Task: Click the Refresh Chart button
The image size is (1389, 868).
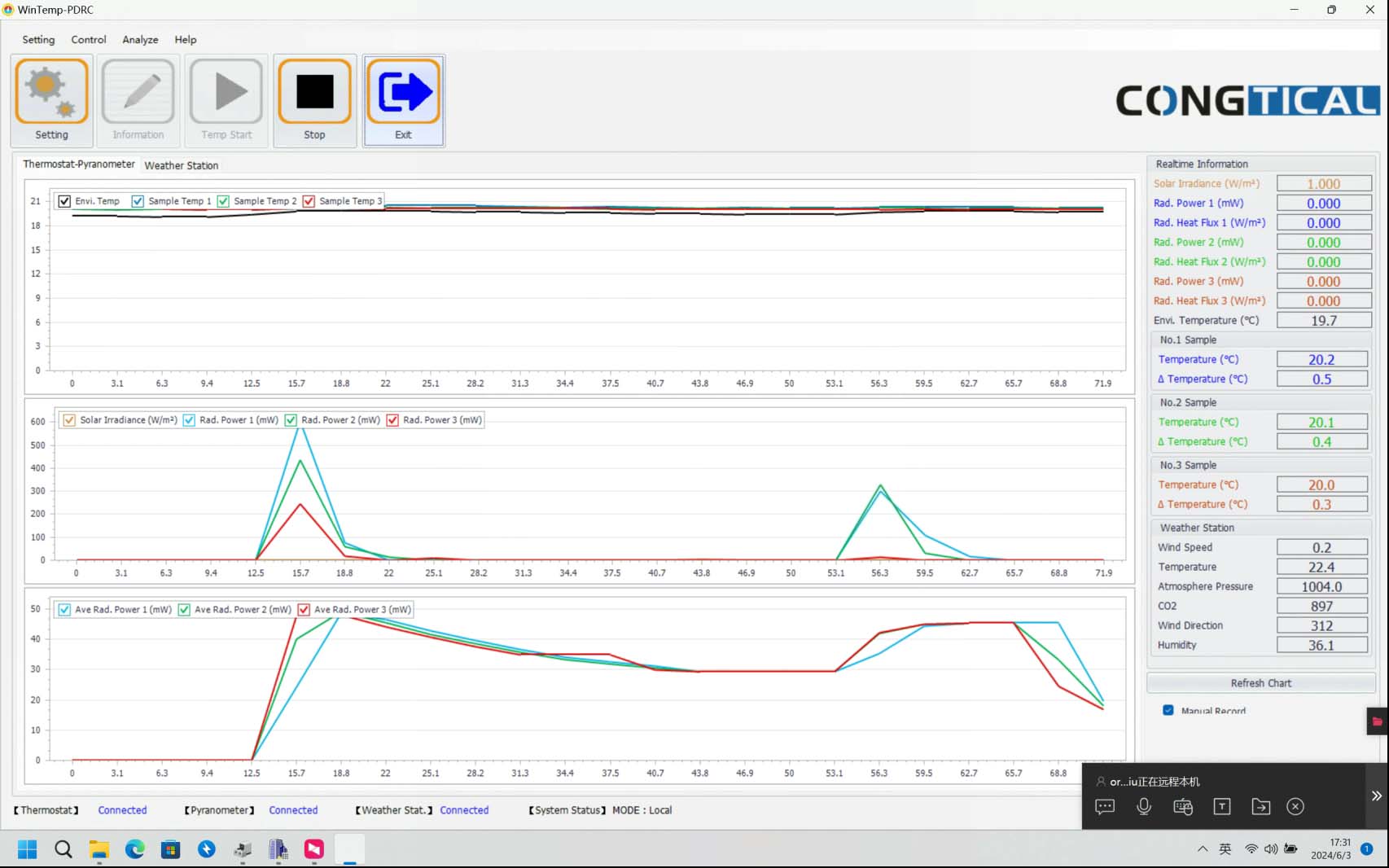Action: (1260, 683)
